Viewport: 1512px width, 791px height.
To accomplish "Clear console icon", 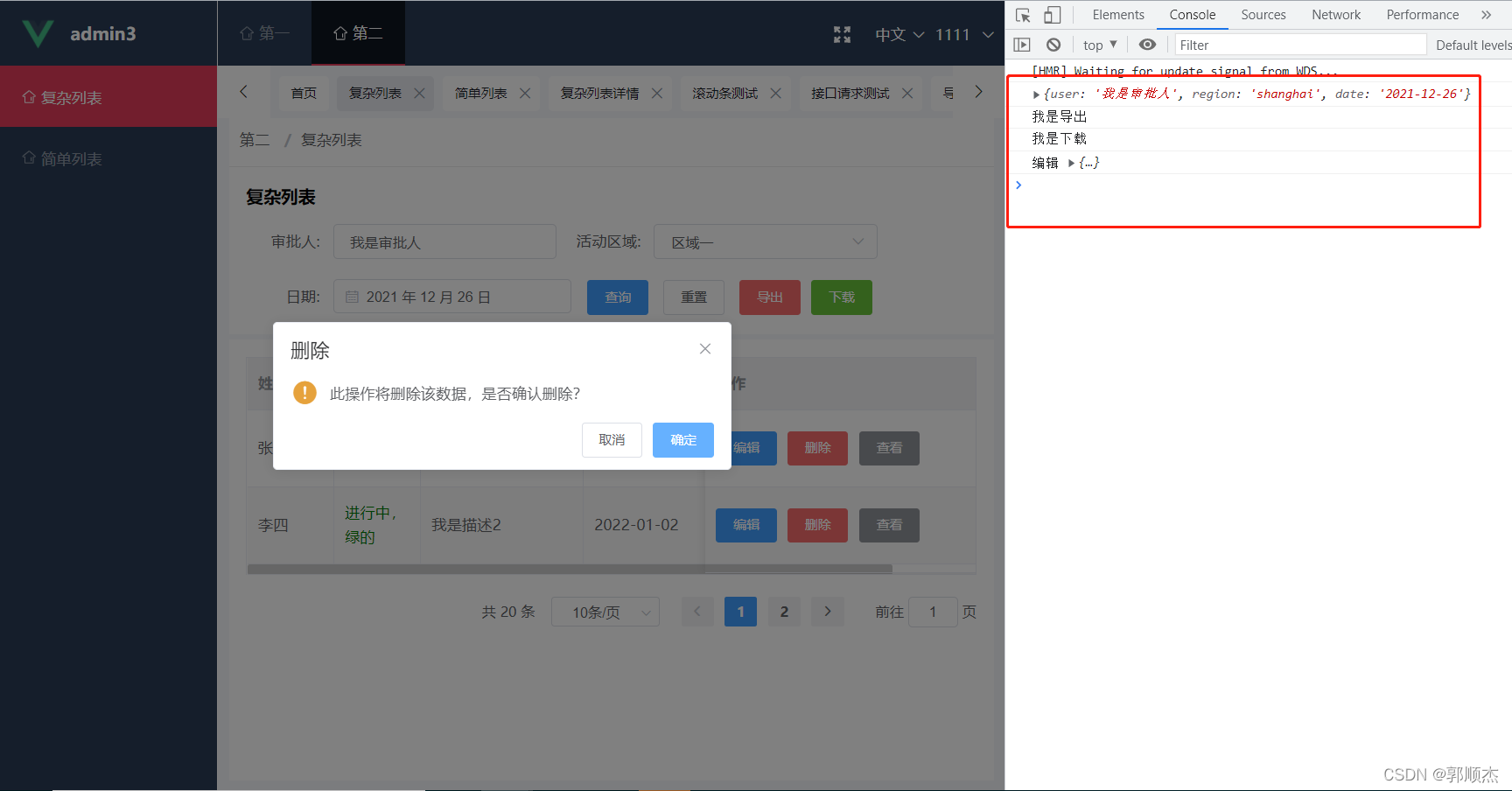I will click(1053, 45).
